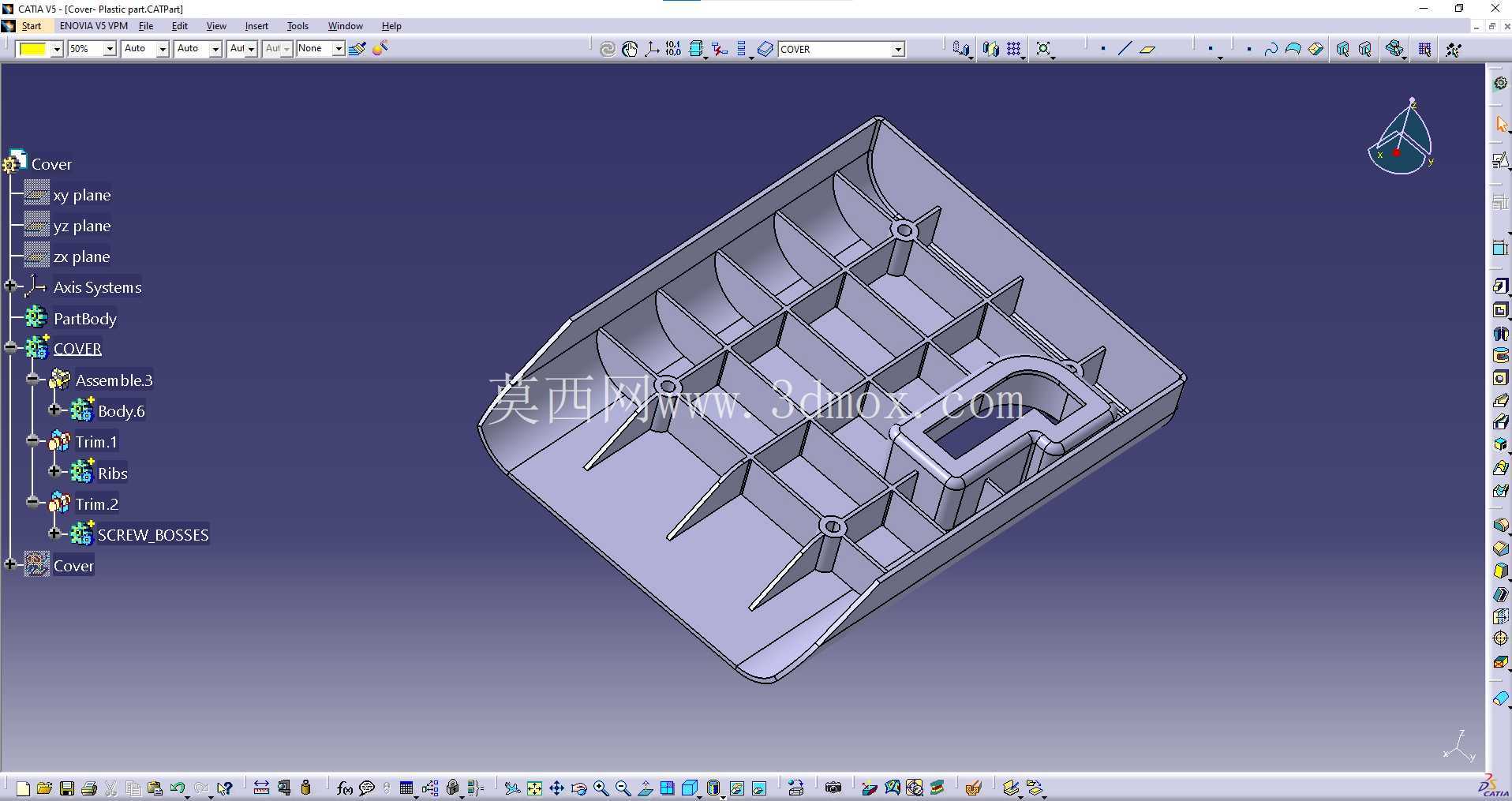Select the zx plane in tree
1512x801 pixels.
tap(81, 256)
